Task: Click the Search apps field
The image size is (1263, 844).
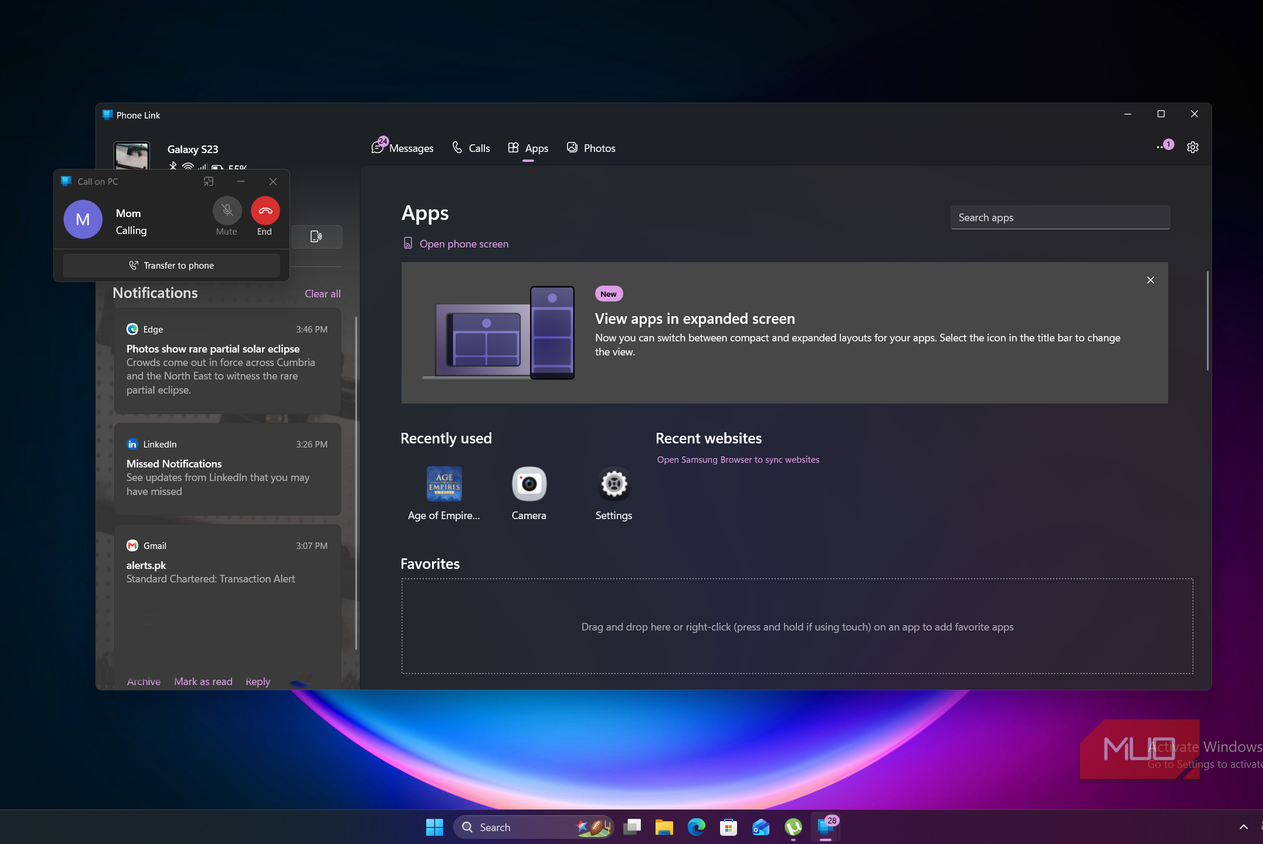Action: tap(1060, 217)
